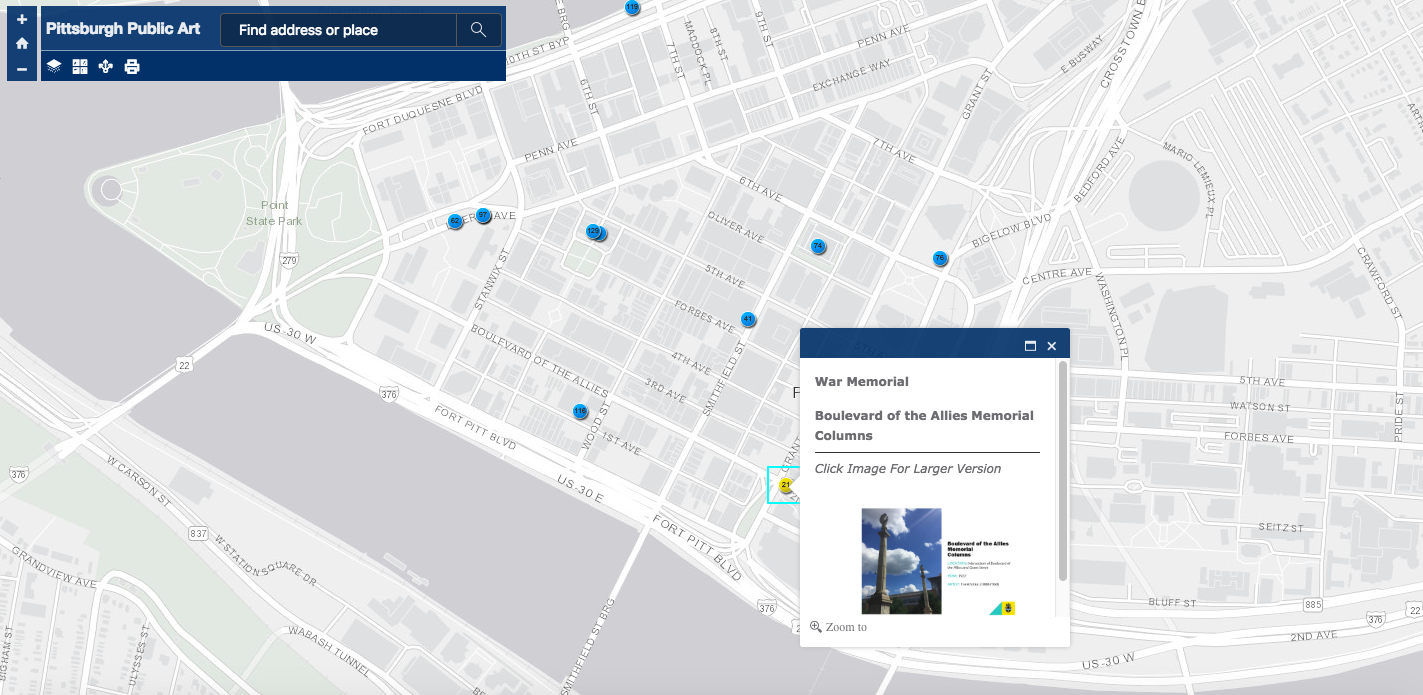1423x695 pixels.
Task: Zoom in with the plus button
Action: click(x=22, y=19)
